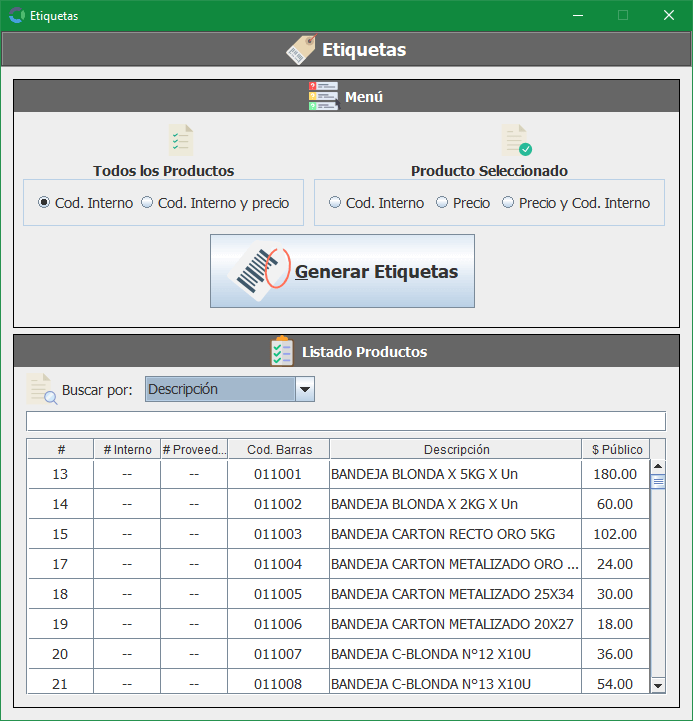
Task: Click the search document icon beside Buscar por
Action: tap(42, 389)
